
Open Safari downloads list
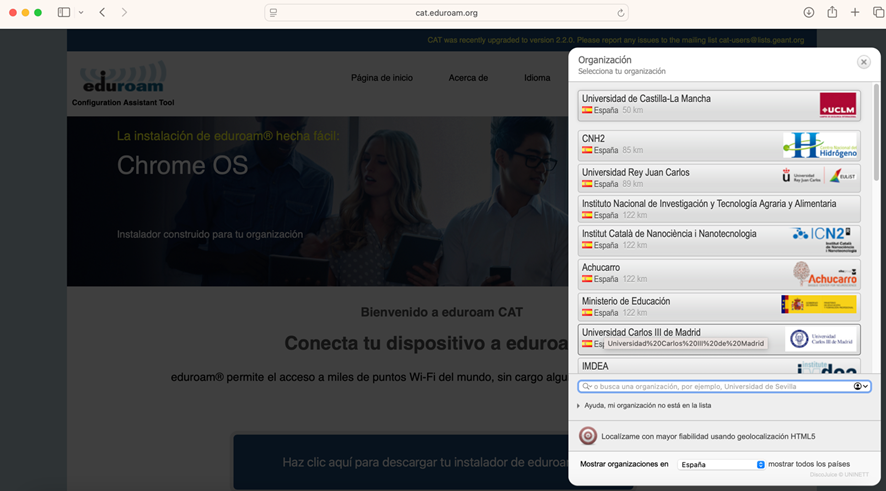(808, 12)
